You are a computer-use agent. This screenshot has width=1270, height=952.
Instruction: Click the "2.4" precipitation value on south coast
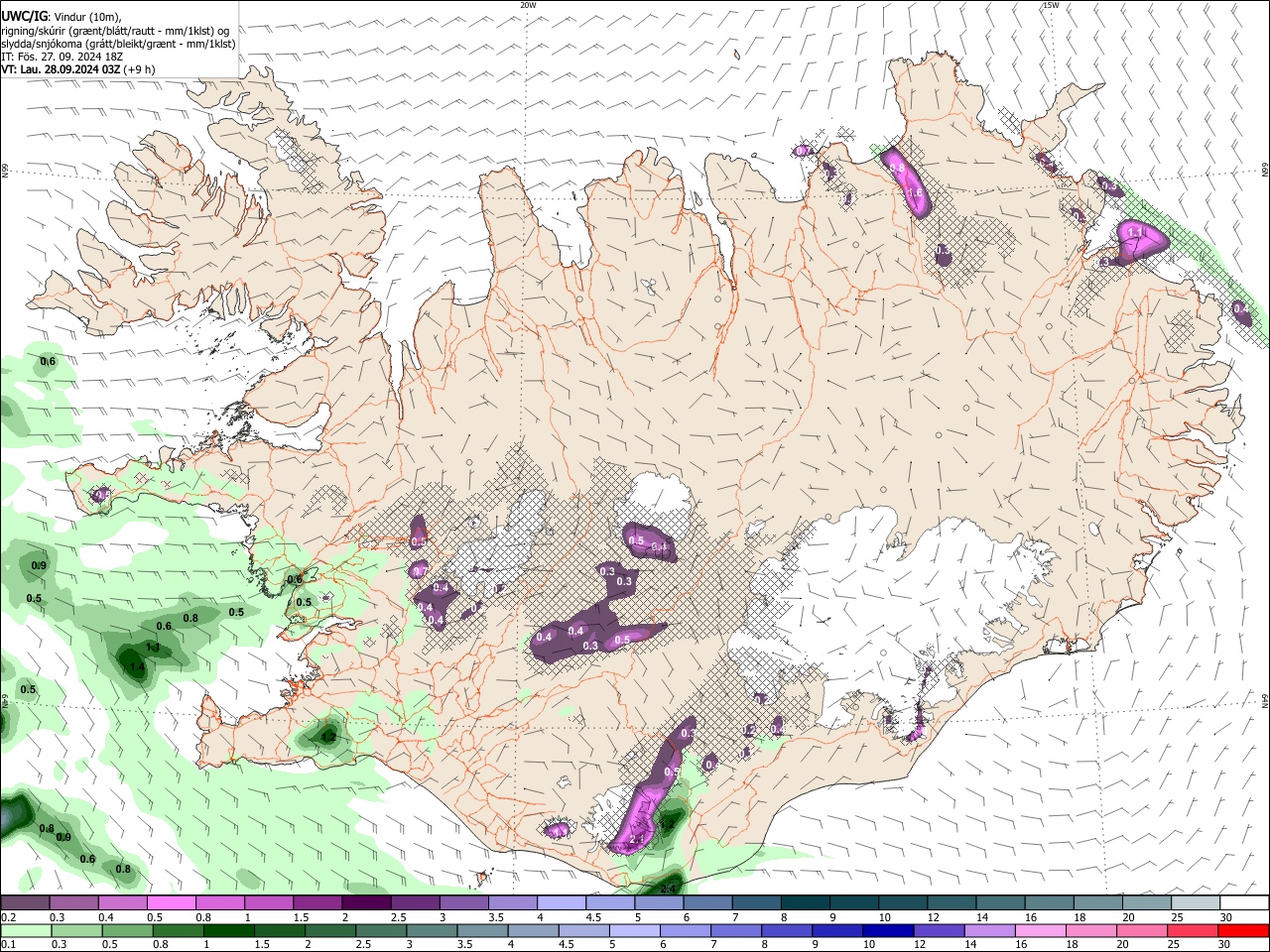coord(668,888)
